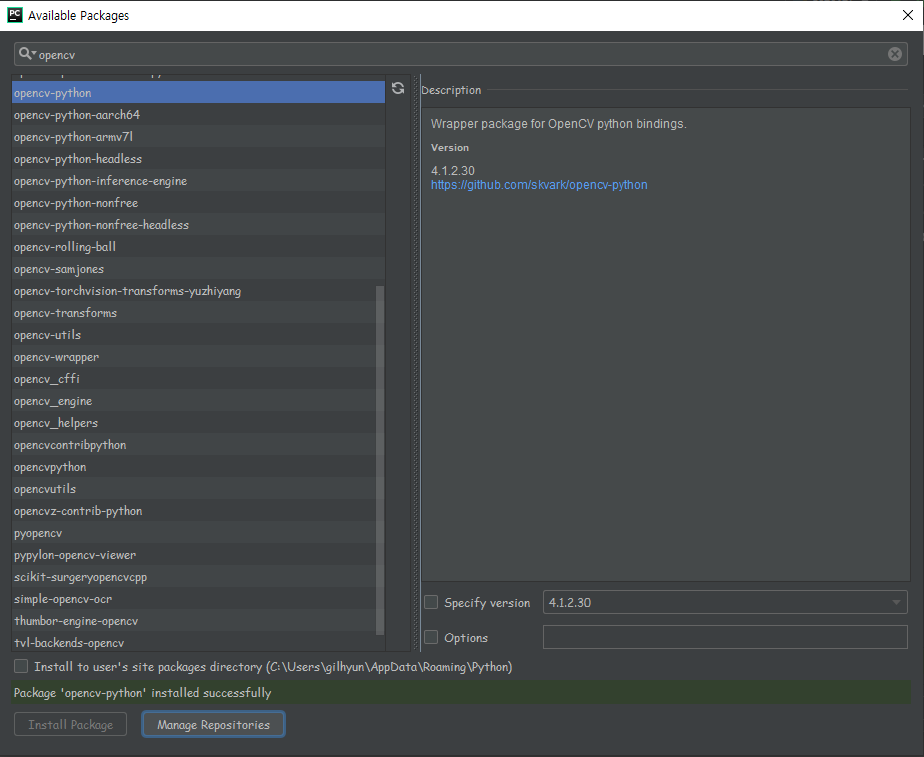Click the Wrapper package description text
The height and width of the screenshot is (757, 924).
pyautogui.click(x=558, y=124)
